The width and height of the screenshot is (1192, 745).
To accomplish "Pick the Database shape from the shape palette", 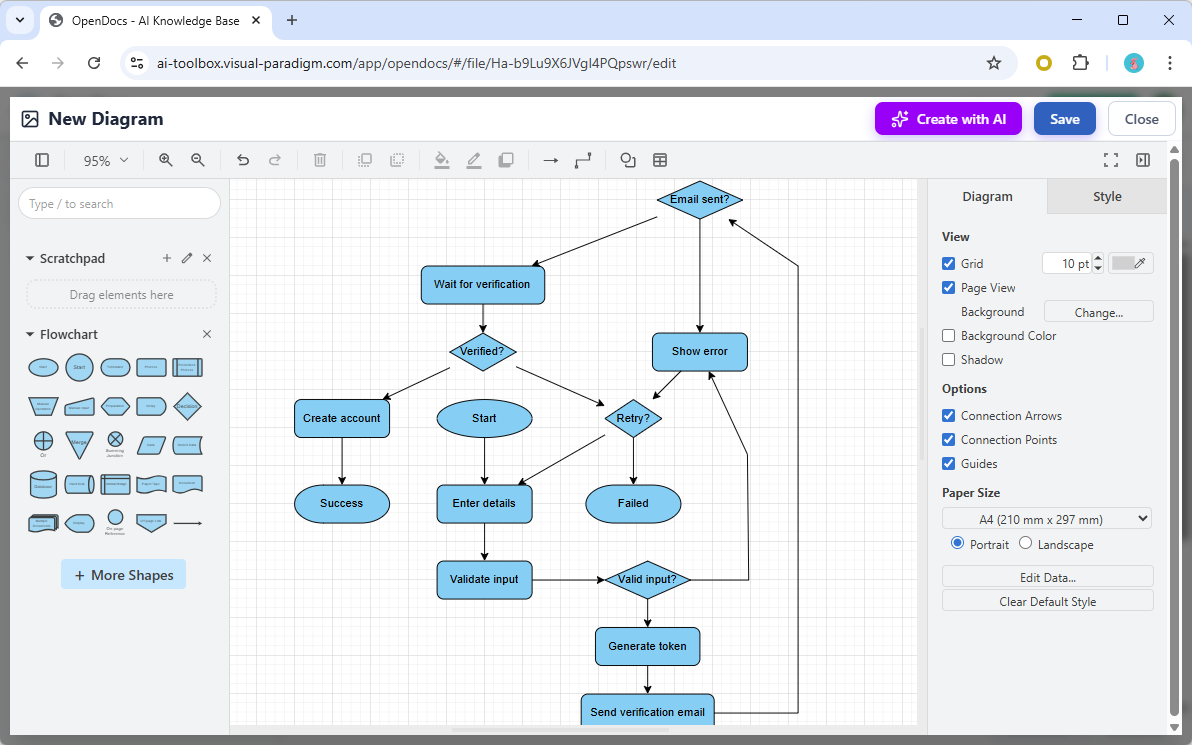I will click(x=43, y=484).
